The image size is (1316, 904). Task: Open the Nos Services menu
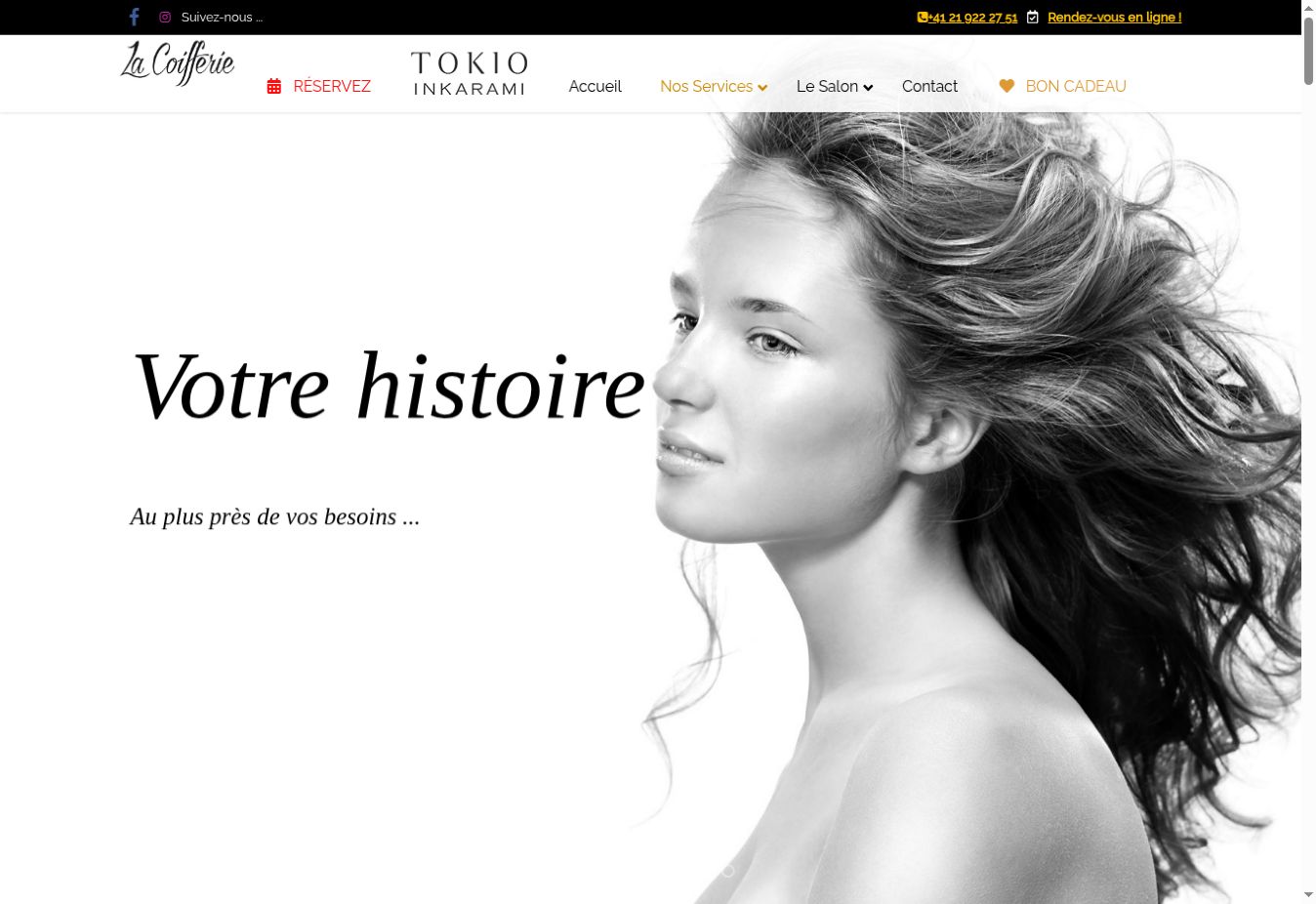706,86
